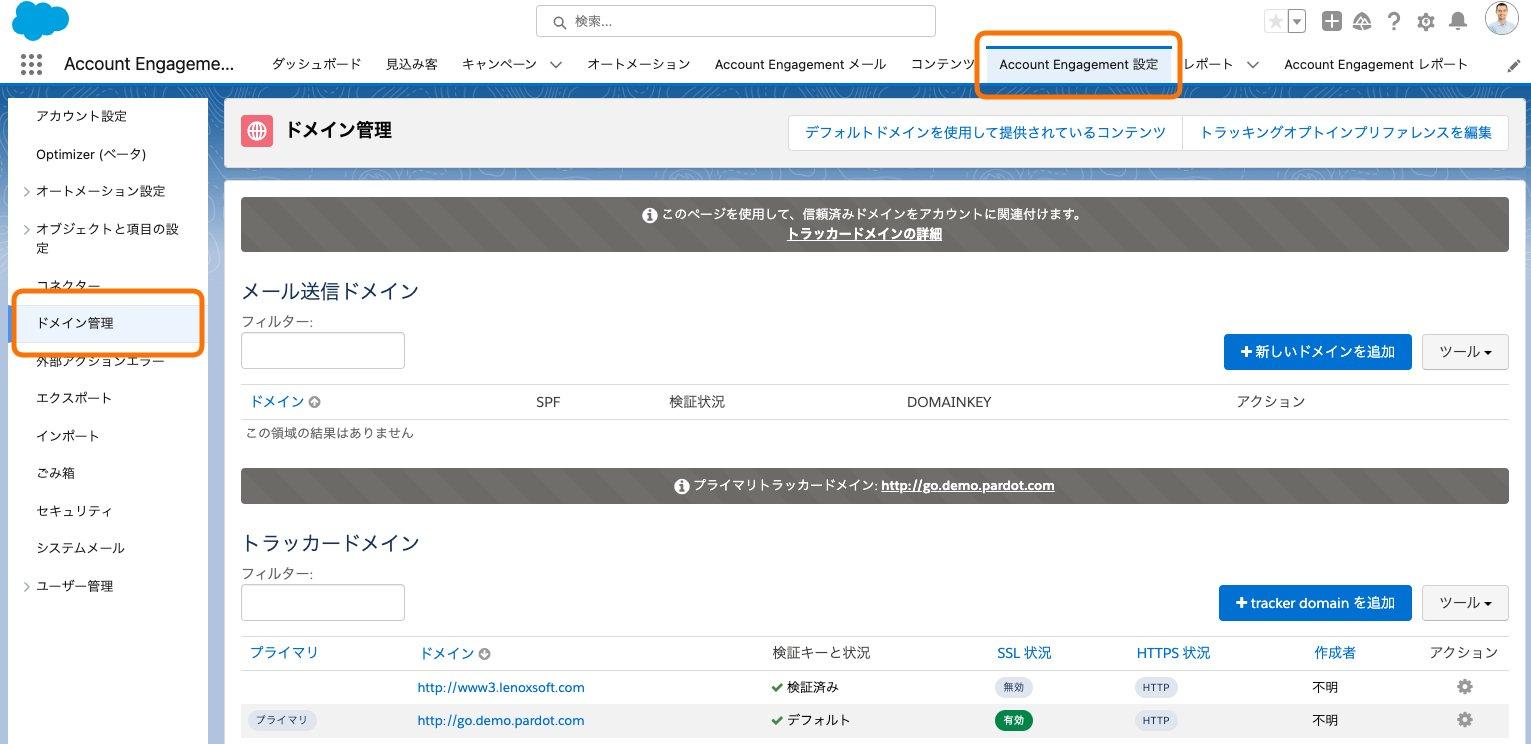Click the Trailhead guidance icon
Viewport: 1531px width, 744px height.
point(1362,21)
